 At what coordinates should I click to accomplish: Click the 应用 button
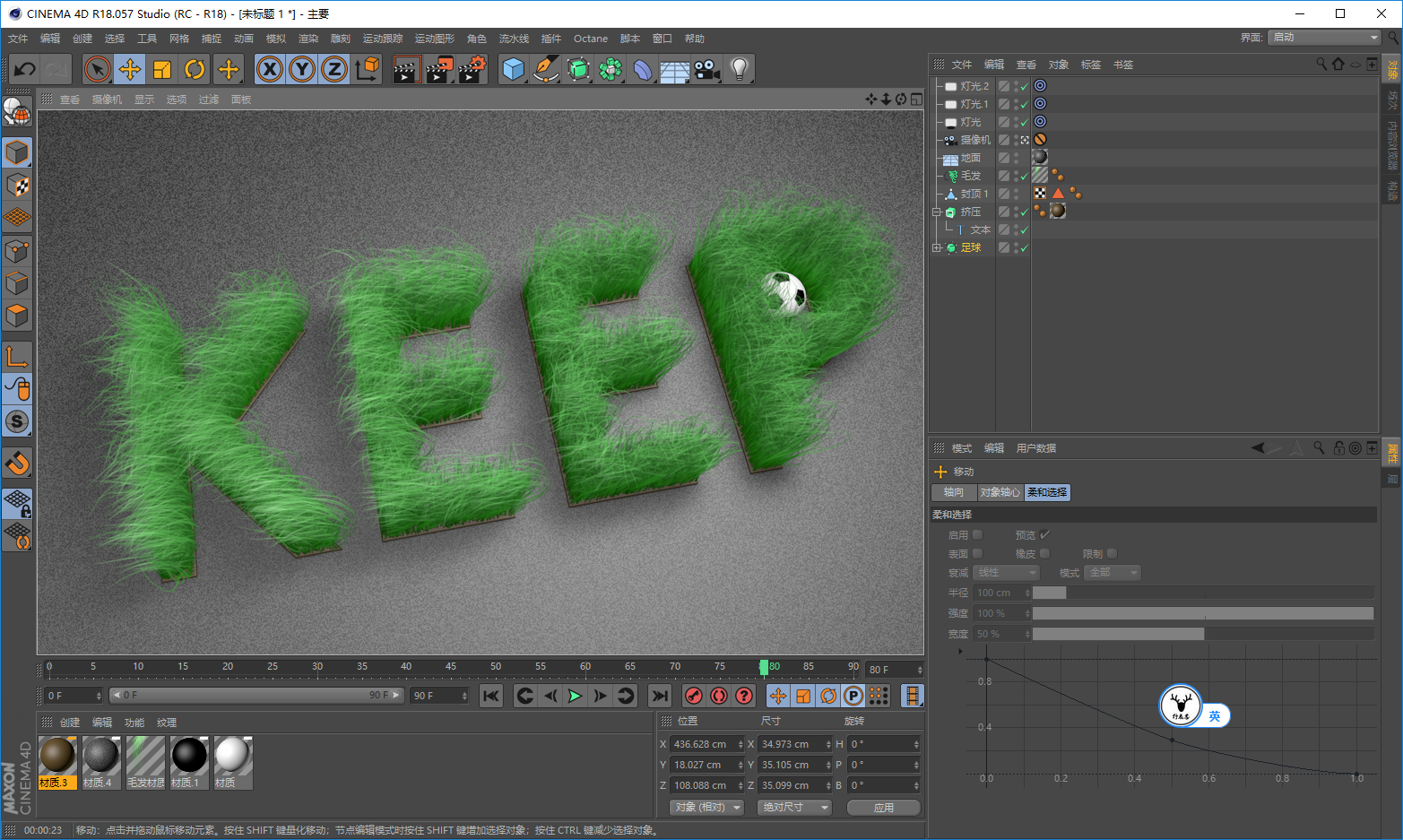tap(884, 808)
